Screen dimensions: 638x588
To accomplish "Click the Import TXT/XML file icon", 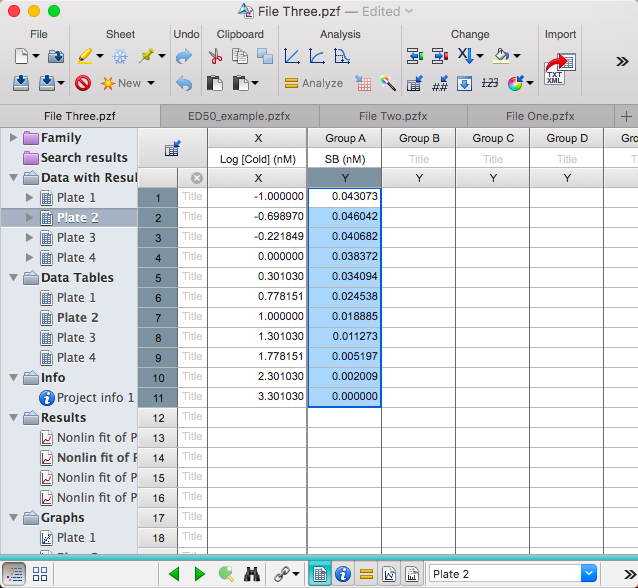I will click(x=556, y=70).
